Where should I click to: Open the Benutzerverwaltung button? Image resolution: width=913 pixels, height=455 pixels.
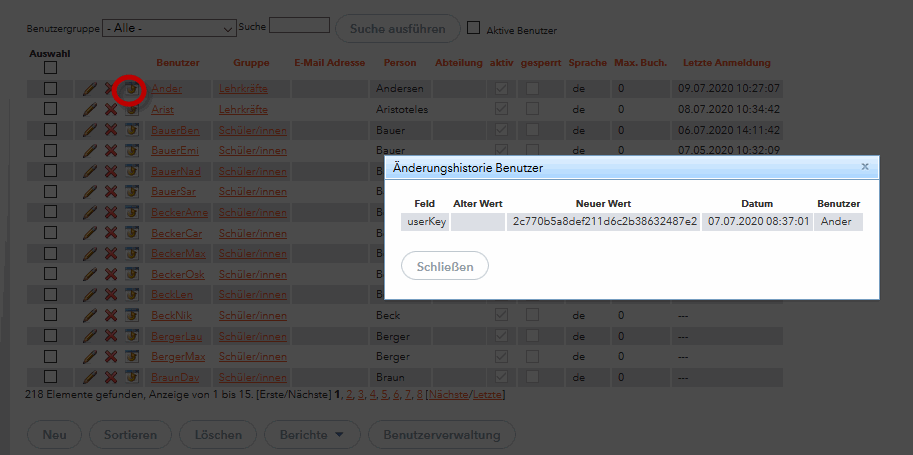coord(442,435)
